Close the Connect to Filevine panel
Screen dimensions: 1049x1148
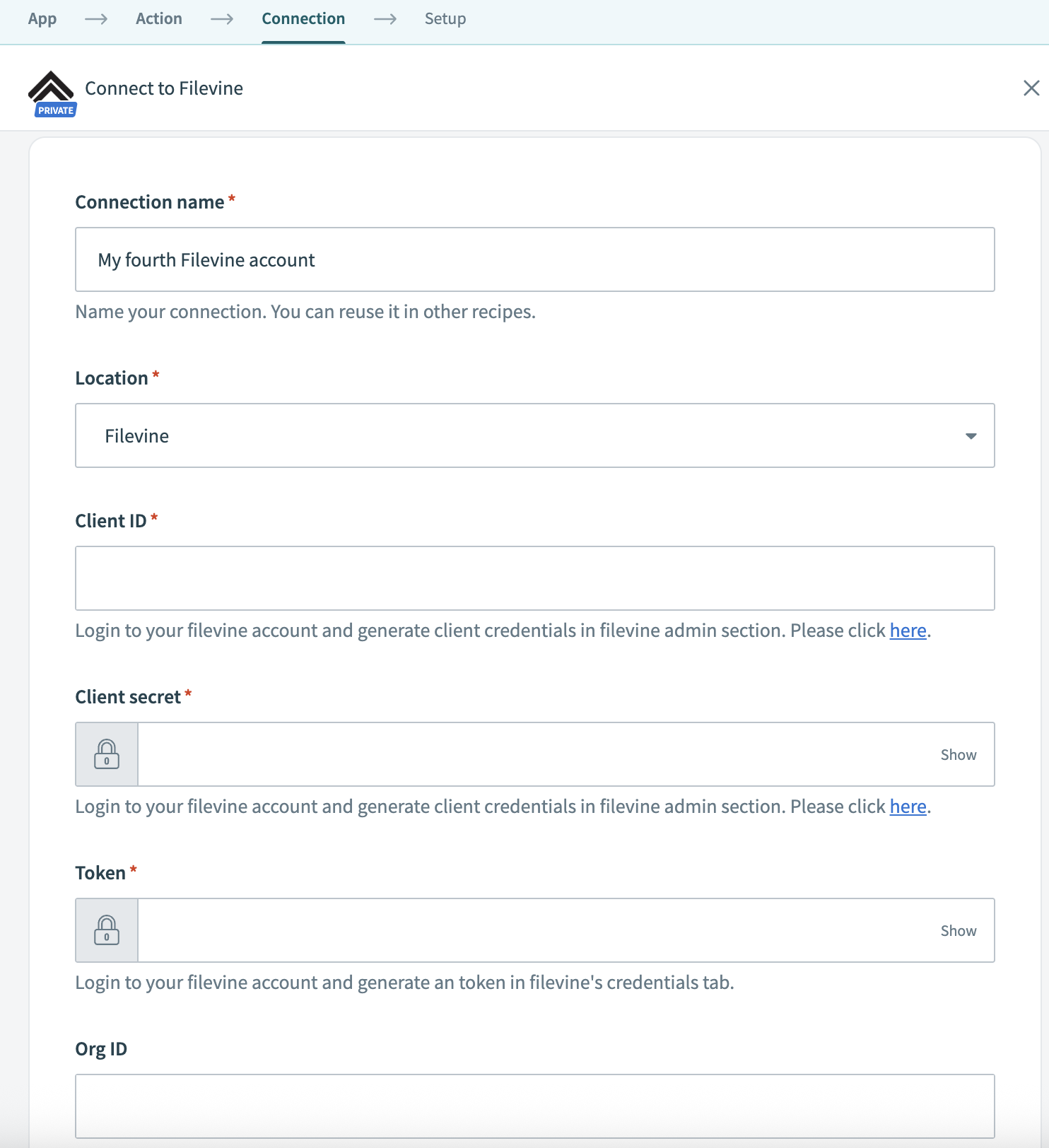point(1031,88)
